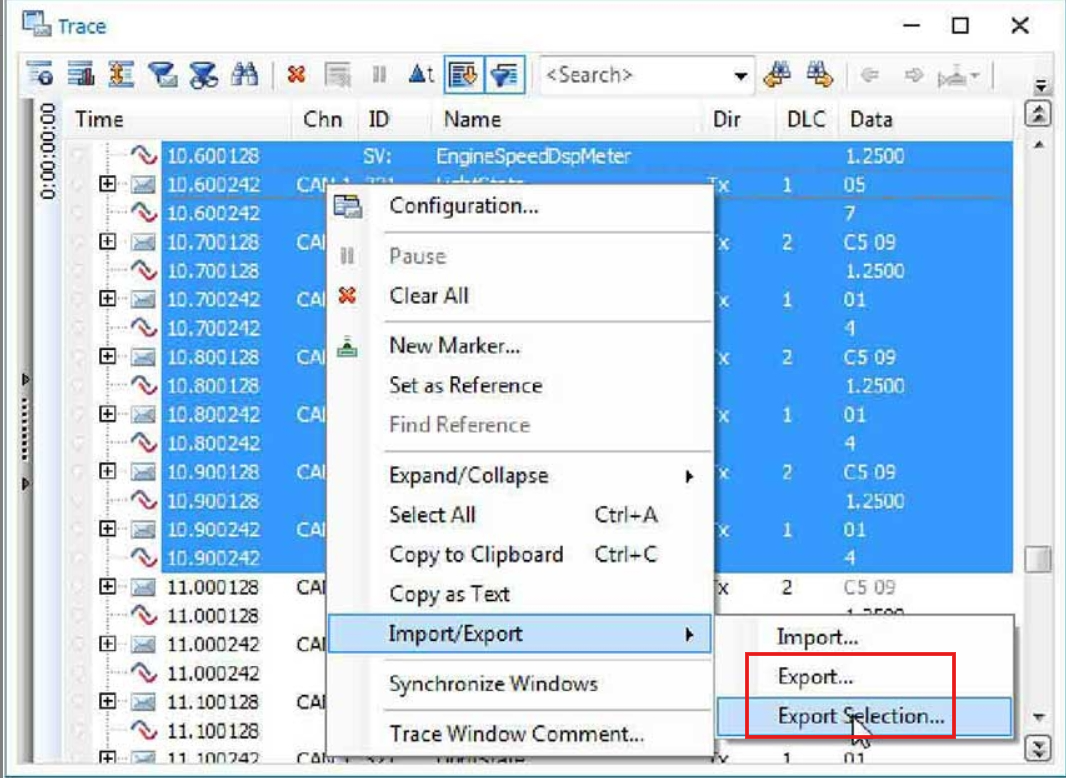The image size is (1066, 778).
Task: Click the Data column header
Action: coord(927,120)
